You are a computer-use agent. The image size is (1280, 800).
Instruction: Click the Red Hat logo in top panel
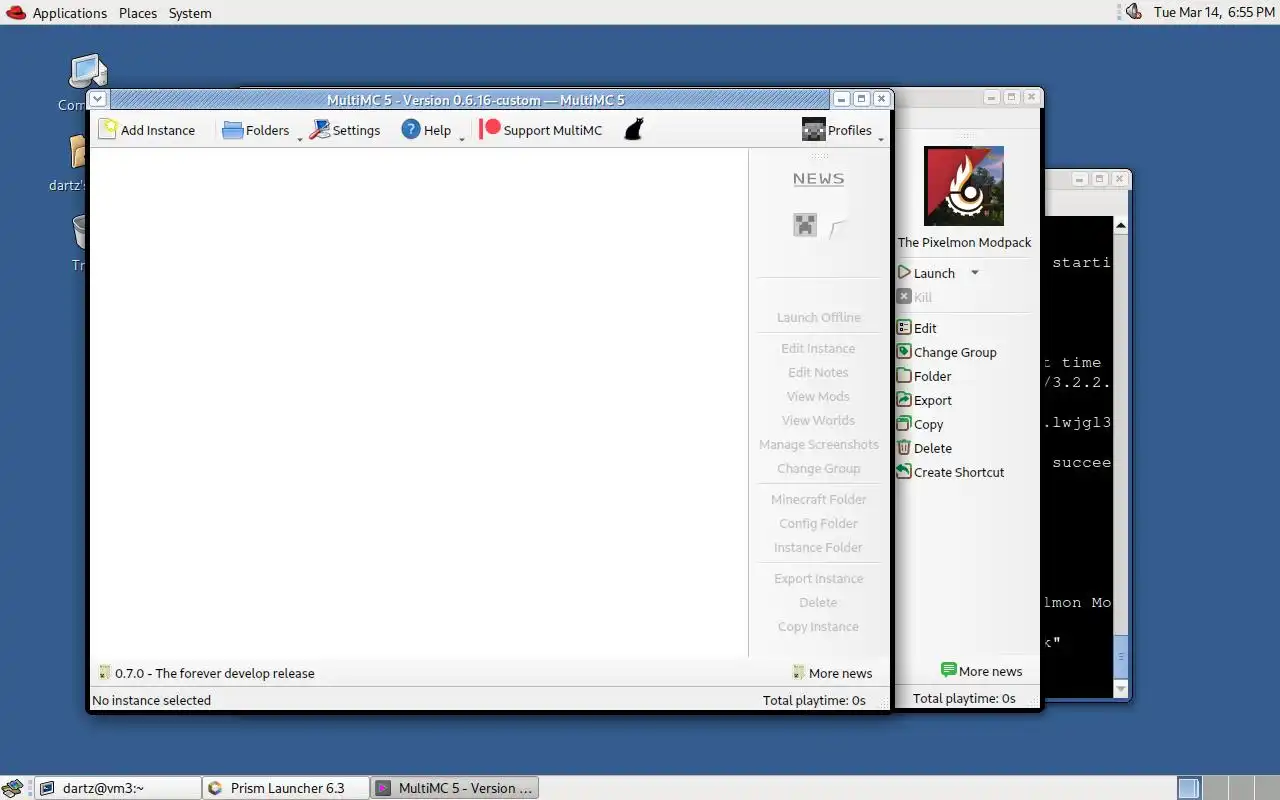(x=15, y=12)
